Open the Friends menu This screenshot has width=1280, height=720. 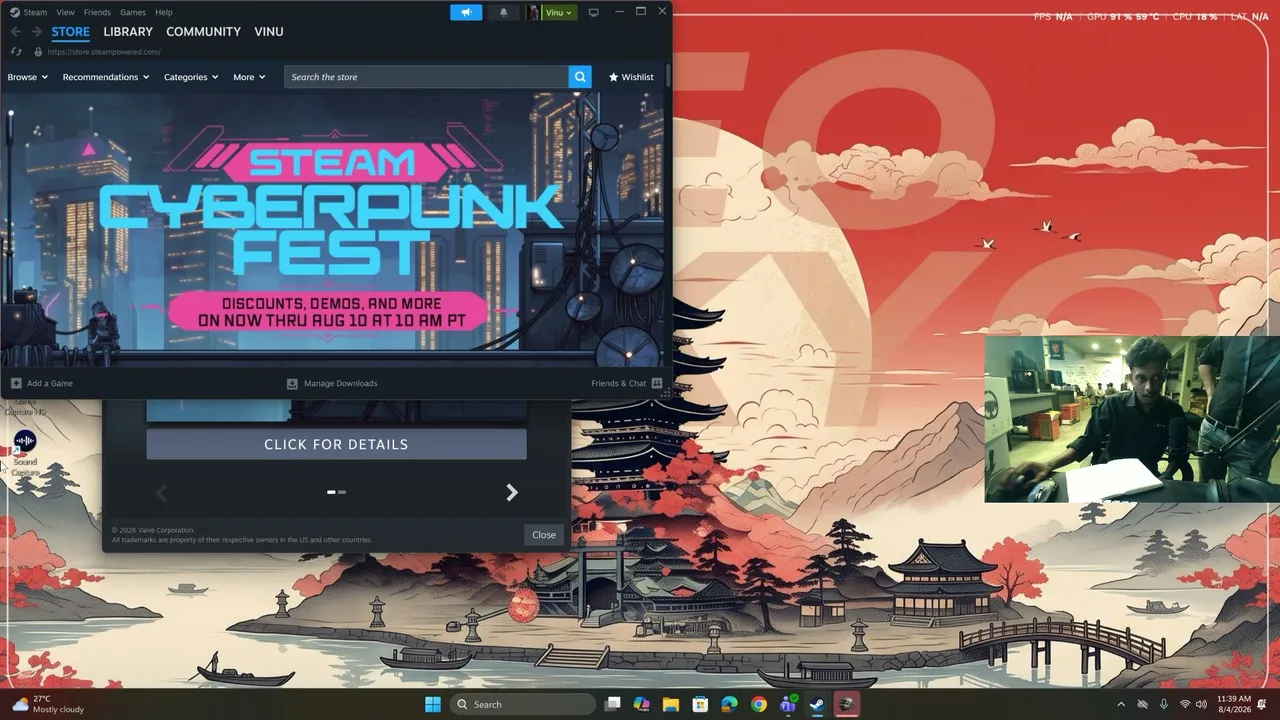97,12
